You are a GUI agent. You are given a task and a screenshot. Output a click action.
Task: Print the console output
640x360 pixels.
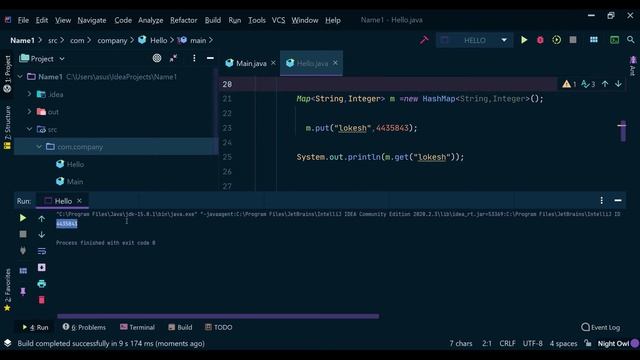click(x=42, y=284)
